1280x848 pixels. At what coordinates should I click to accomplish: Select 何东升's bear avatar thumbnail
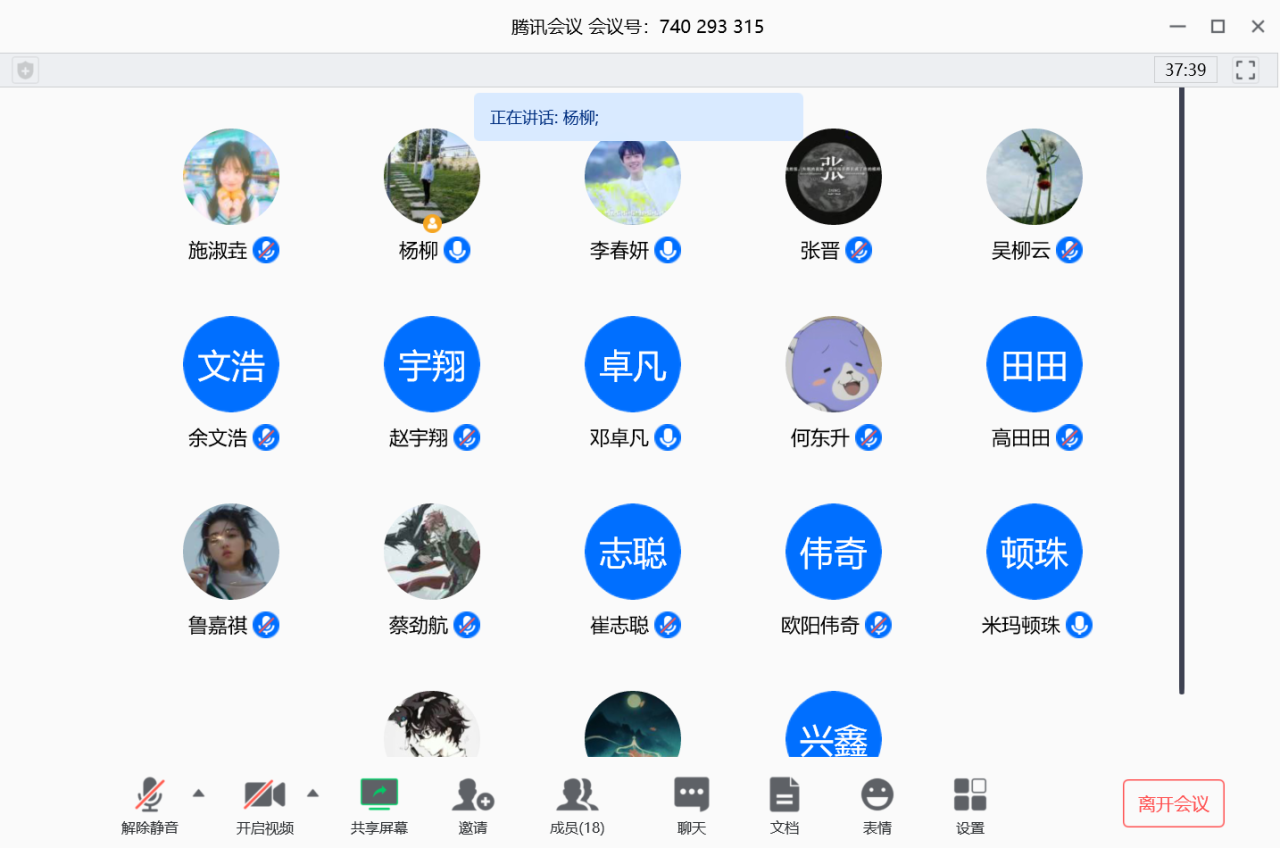point(833,364)
